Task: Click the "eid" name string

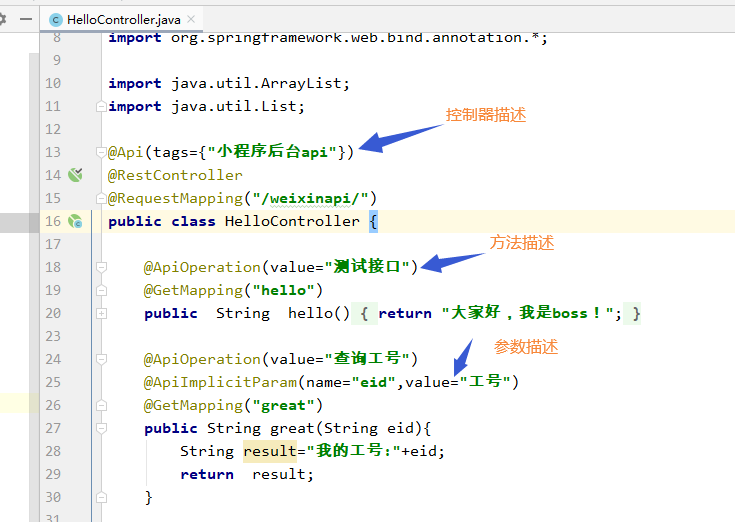Action: tap(374, 382)
